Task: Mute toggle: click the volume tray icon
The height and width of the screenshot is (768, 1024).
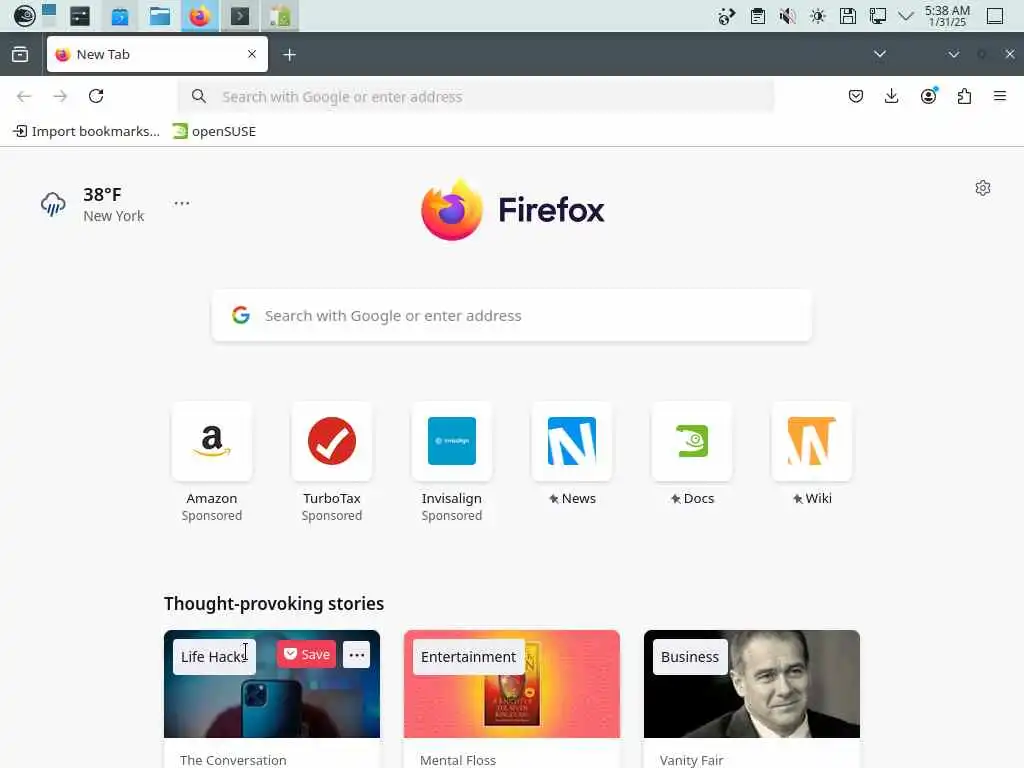Action: coord(788,16)
